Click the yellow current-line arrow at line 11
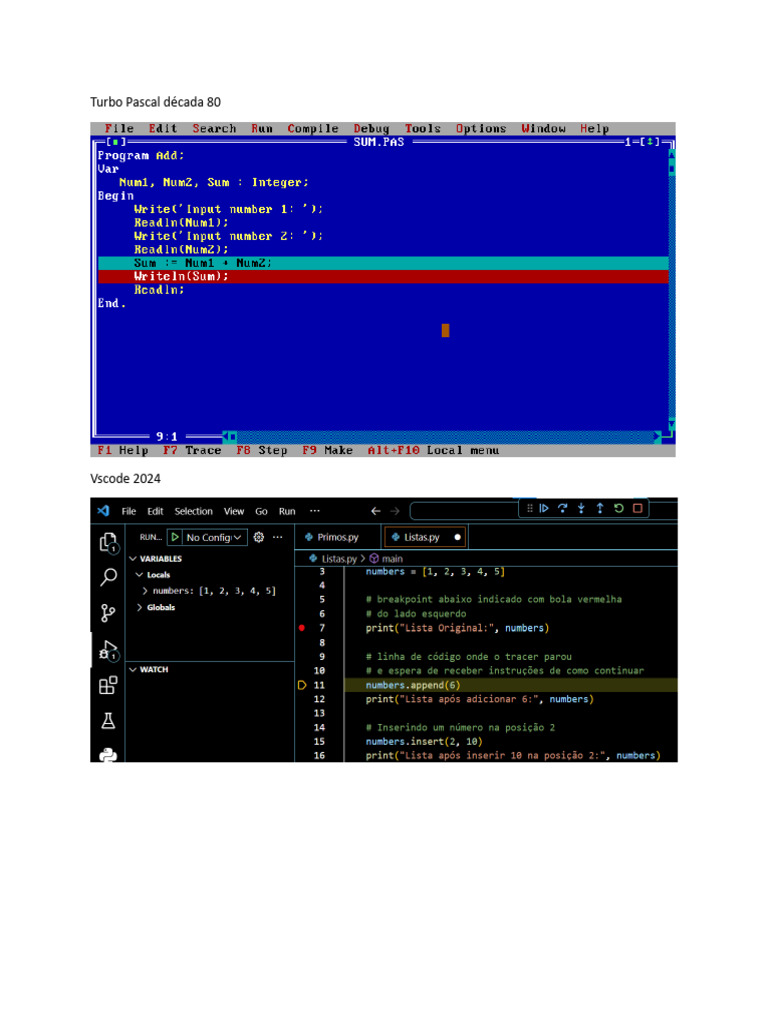 (x=302, y=685)
